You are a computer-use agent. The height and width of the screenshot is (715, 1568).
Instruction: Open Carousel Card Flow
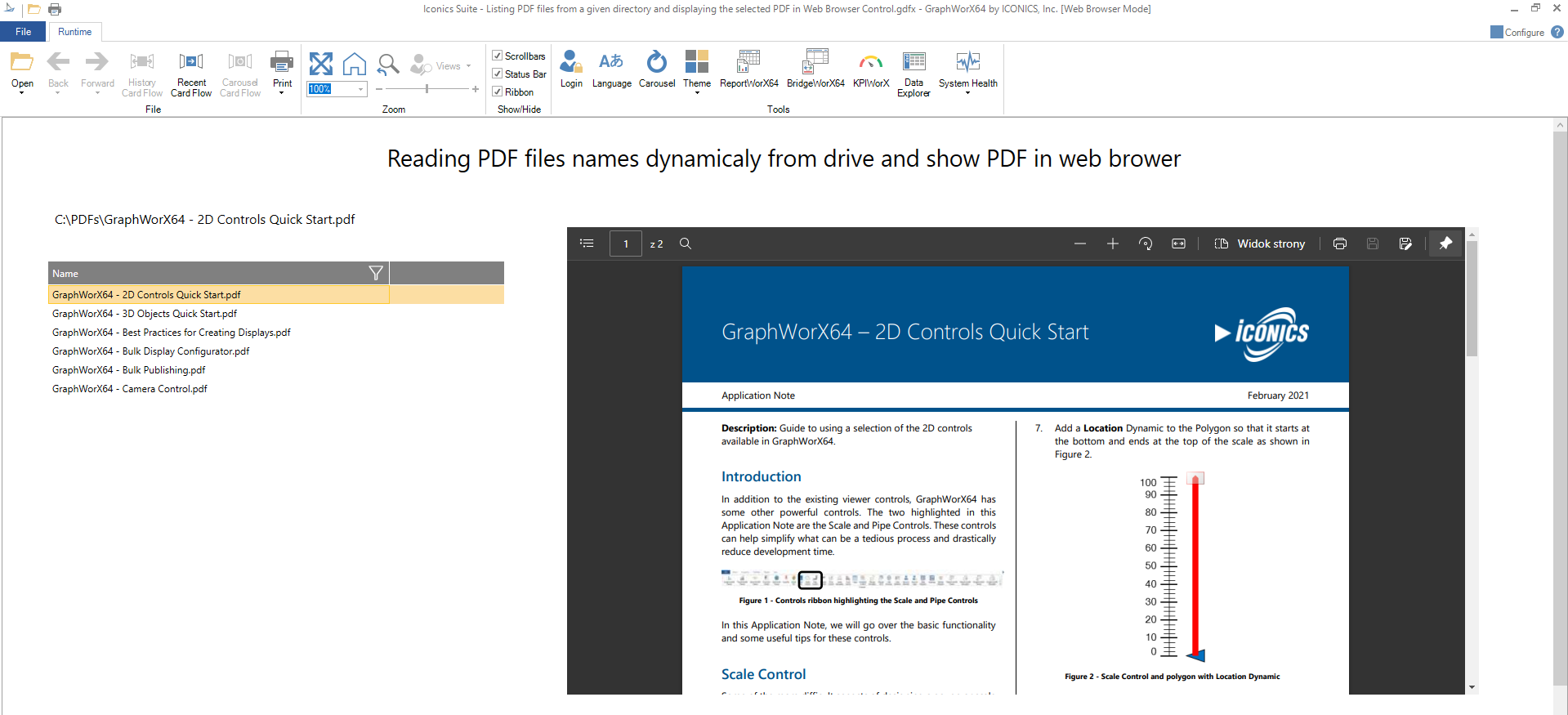240,74
